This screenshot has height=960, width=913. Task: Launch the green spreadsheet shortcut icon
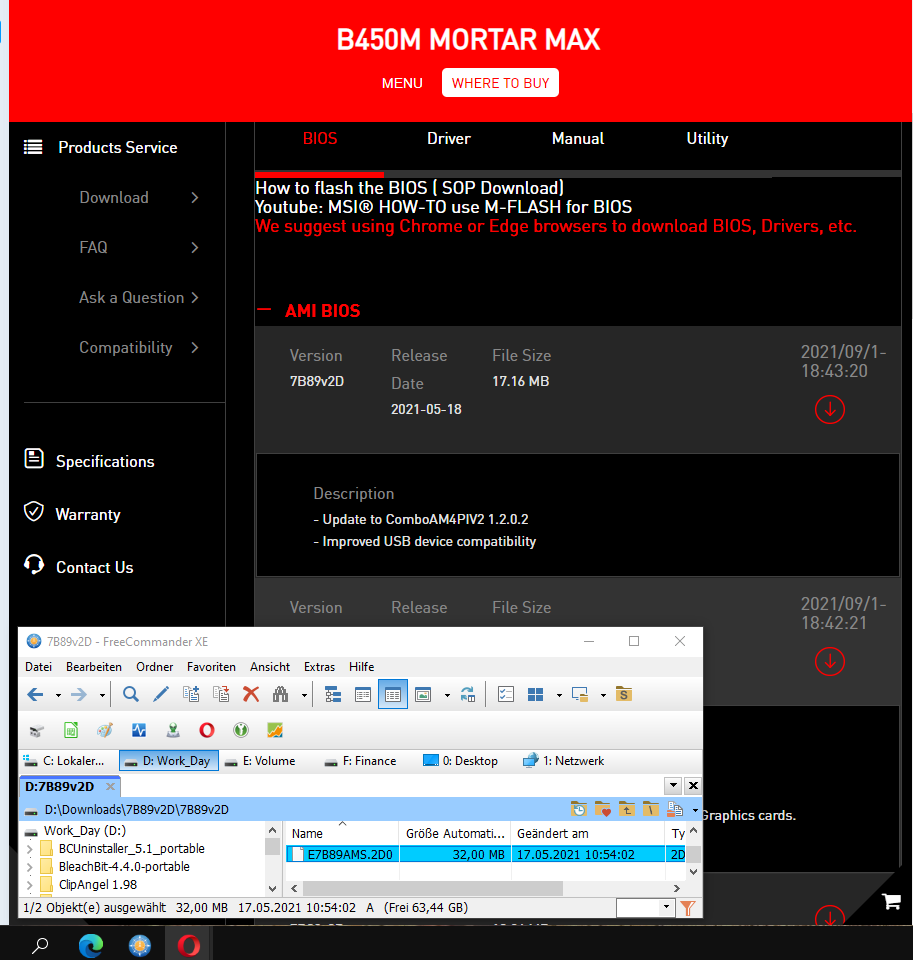coord(71,730)
